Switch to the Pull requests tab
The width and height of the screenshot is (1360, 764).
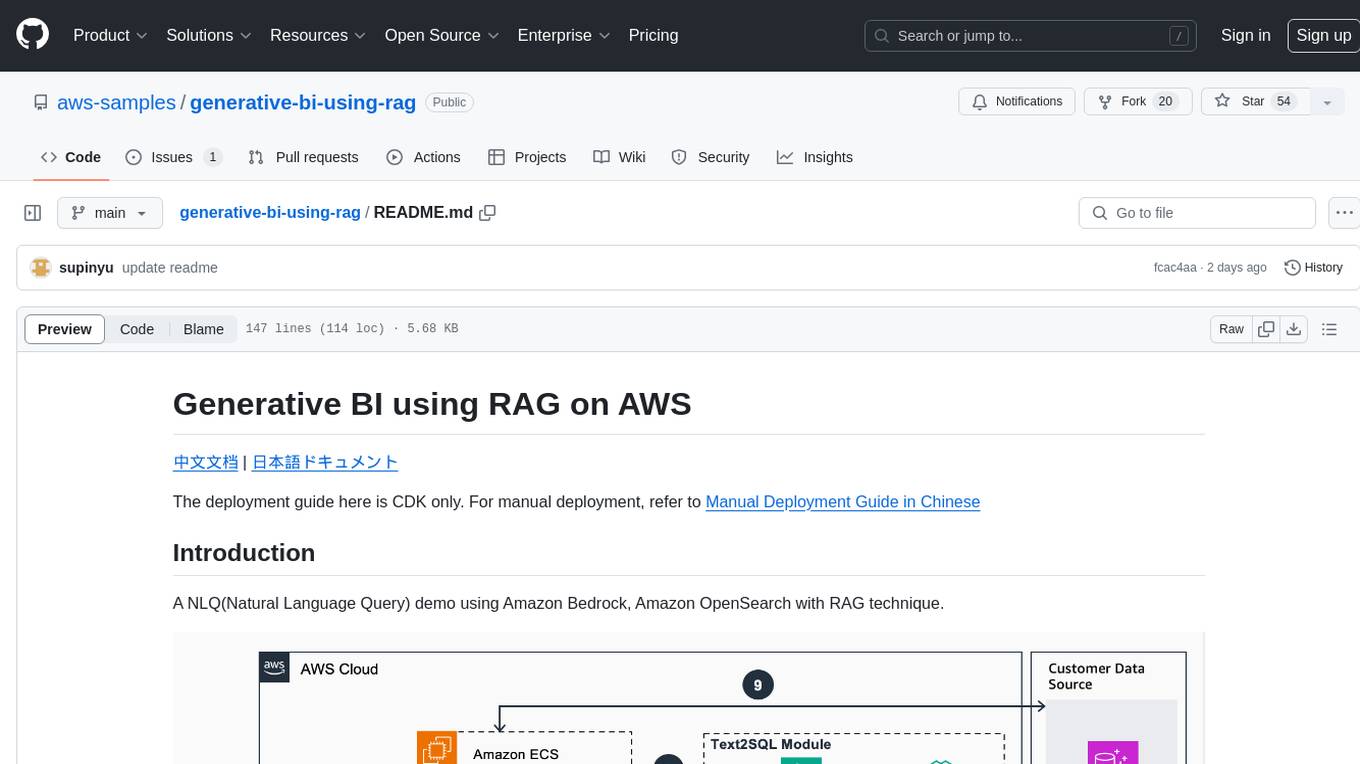(x=303, y=157)
